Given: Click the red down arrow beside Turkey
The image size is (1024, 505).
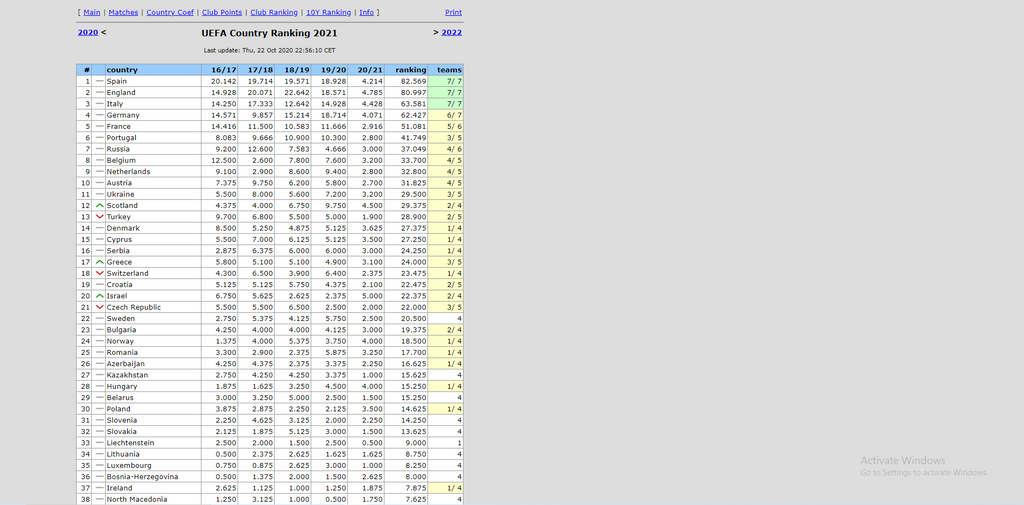Looking at the screenshot, I should click(99, 217).
